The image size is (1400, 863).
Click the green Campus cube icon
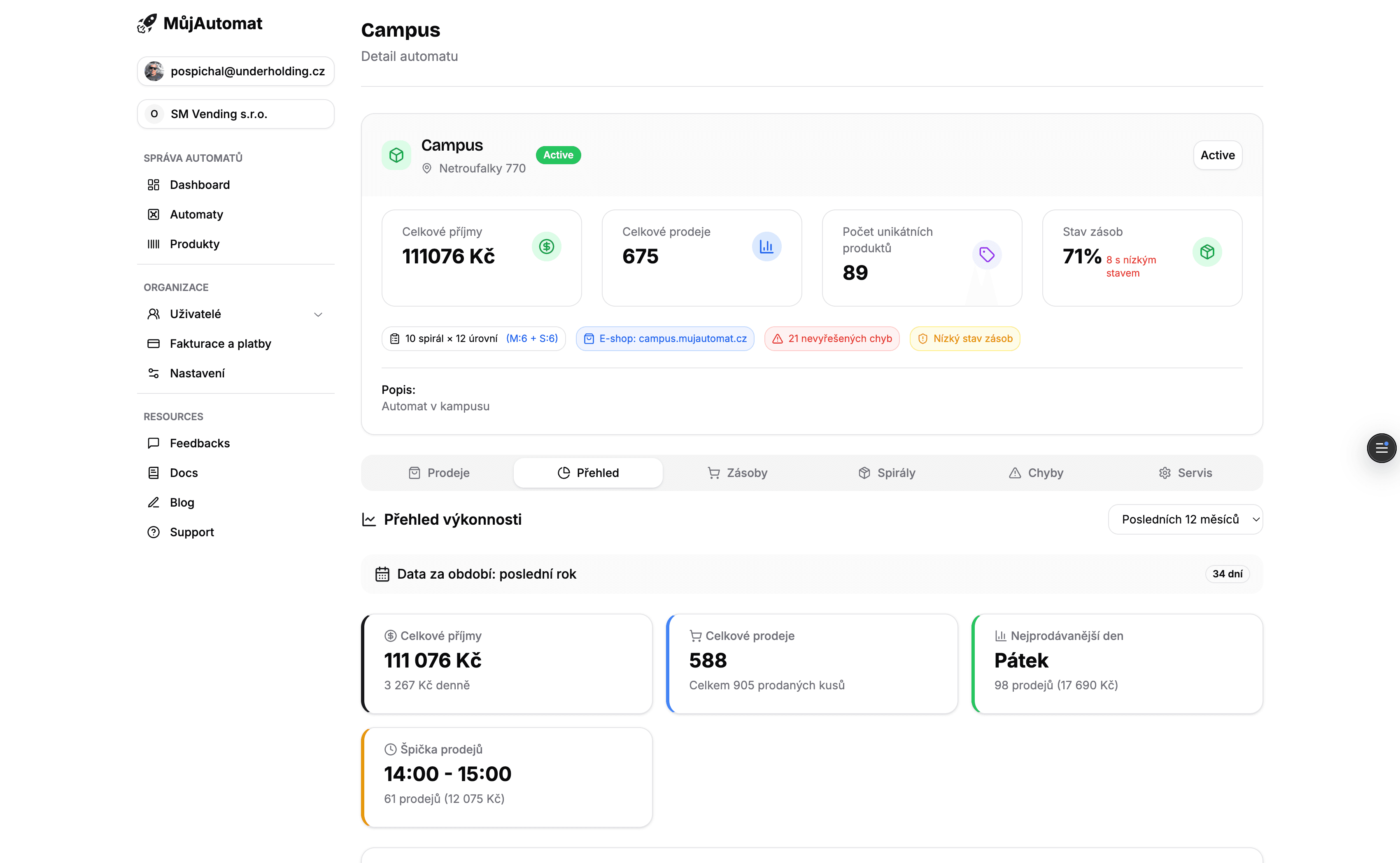[396, 155]
